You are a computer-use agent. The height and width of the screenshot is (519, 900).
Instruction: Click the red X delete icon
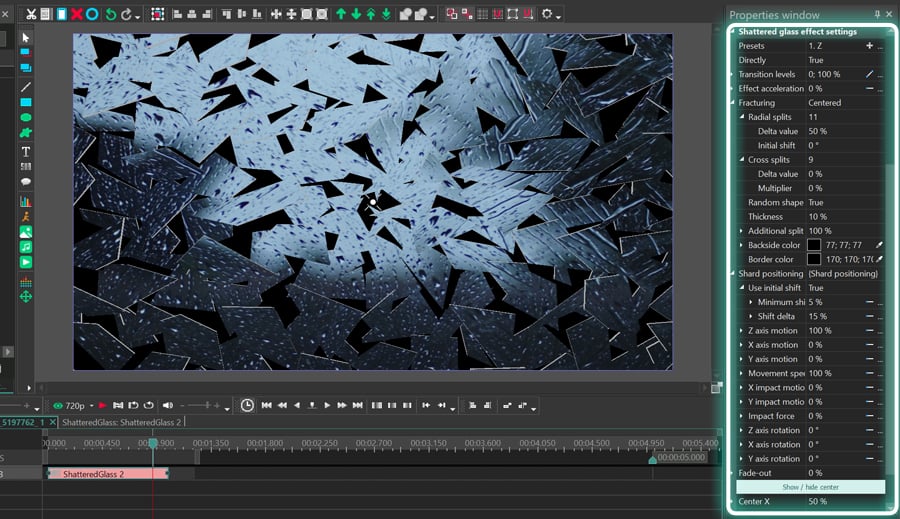[77, 14]
